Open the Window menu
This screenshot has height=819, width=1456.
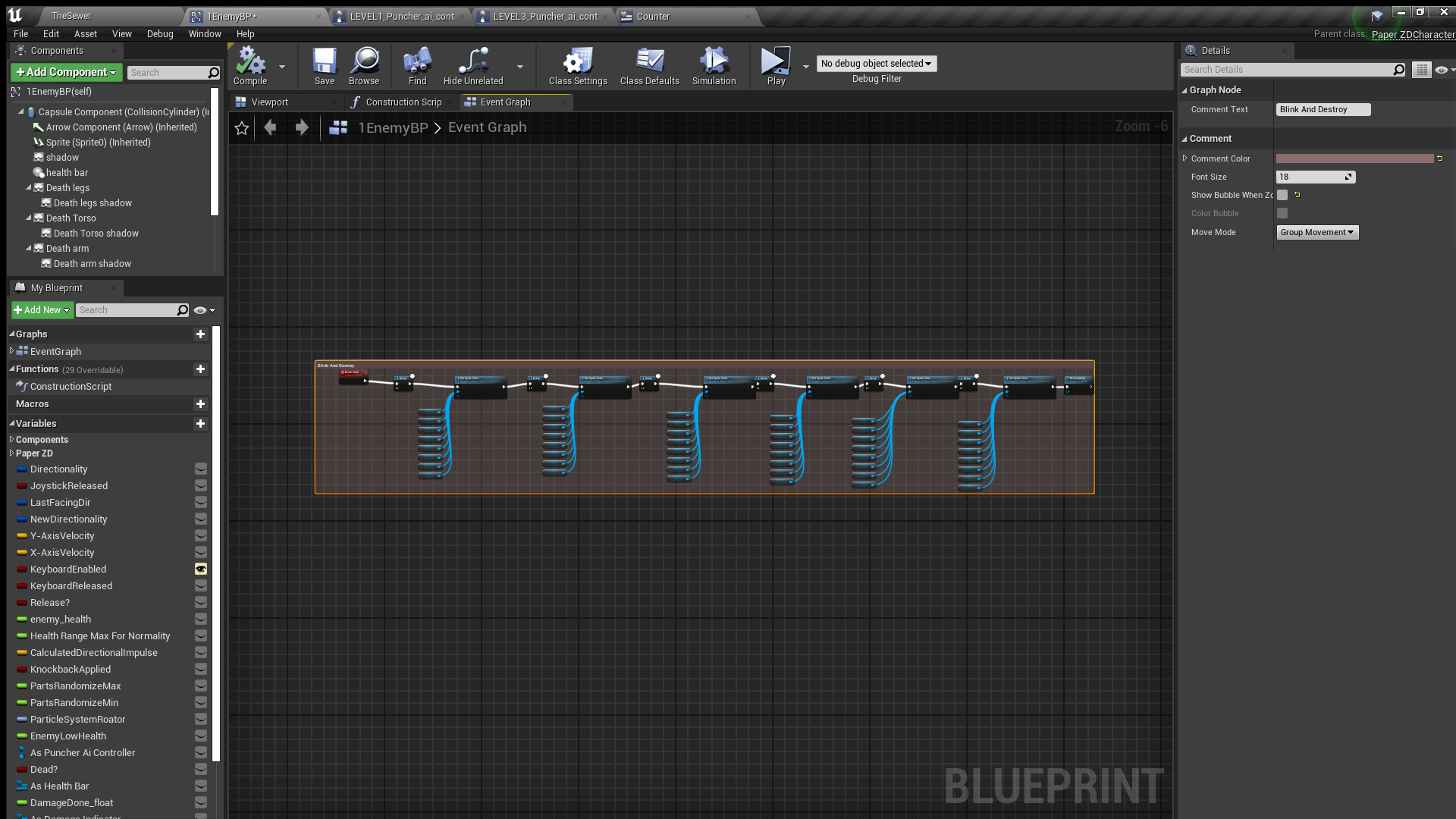click(205, 34)
